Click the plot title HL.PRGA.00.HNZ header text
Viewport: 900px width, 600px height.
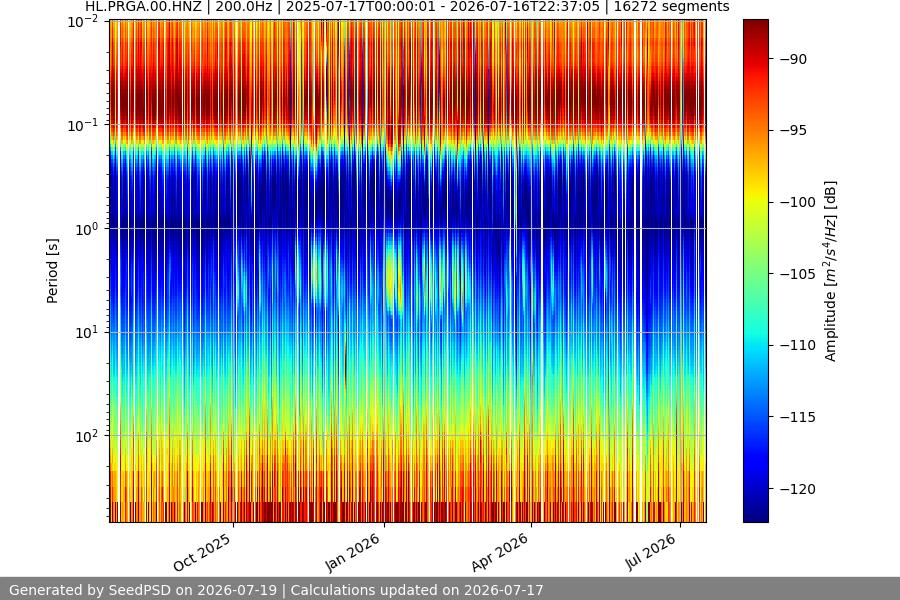(407, 7)
